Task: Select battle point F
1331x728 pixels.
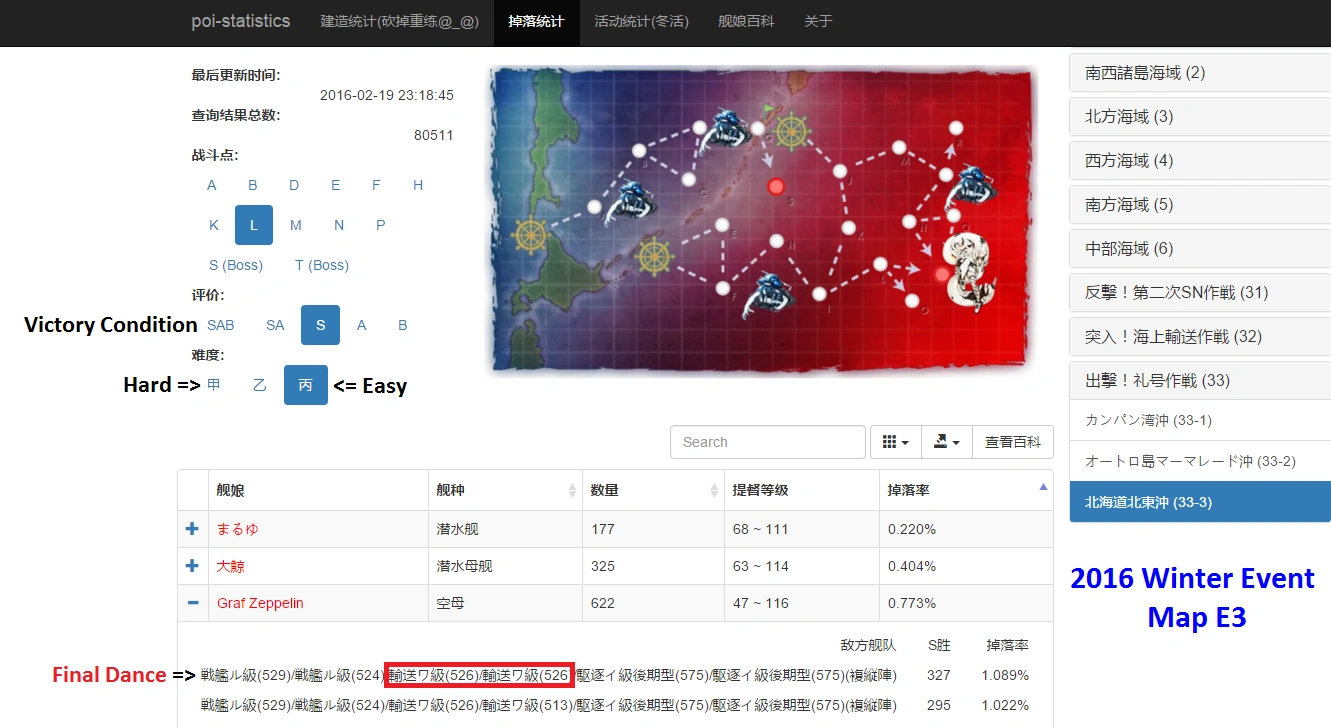Action: (x=376, y=185)
